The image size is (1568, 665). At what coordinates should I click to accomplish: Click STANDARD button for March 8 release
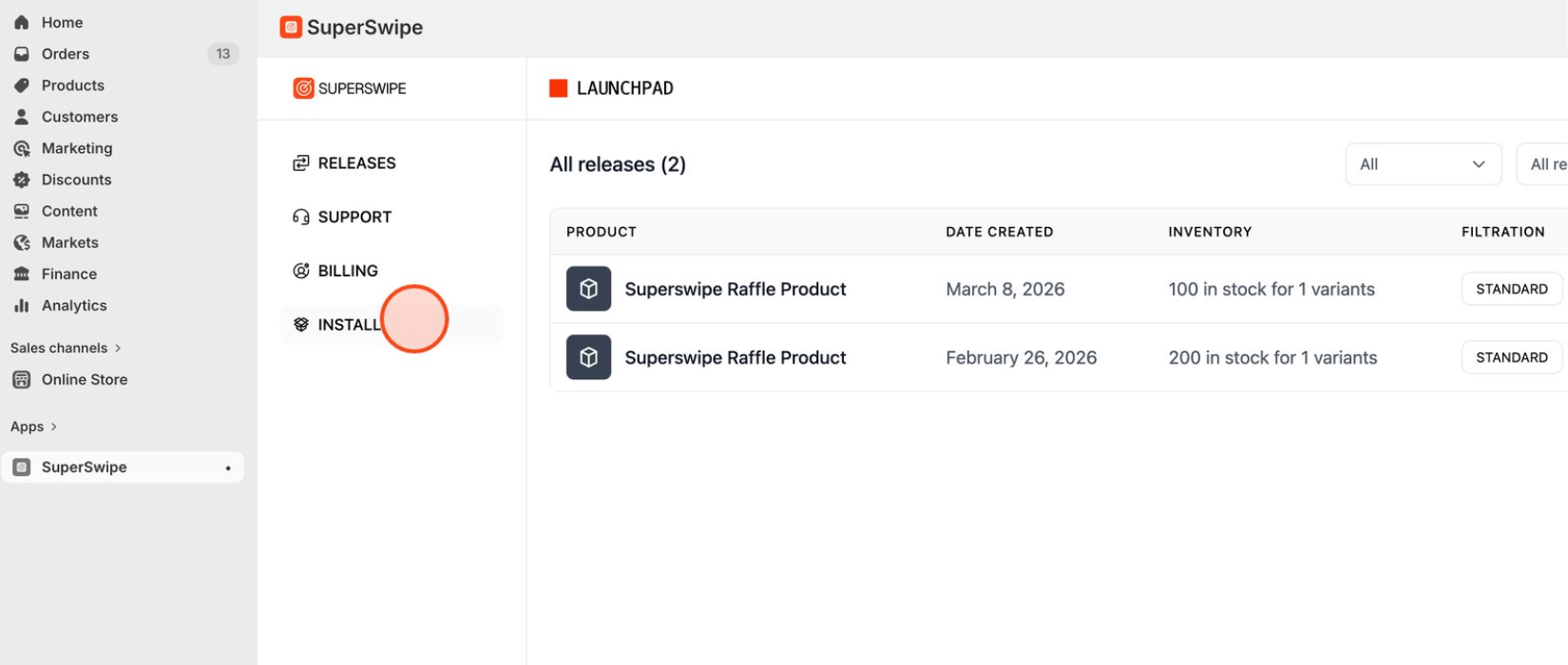[1511, 289]
